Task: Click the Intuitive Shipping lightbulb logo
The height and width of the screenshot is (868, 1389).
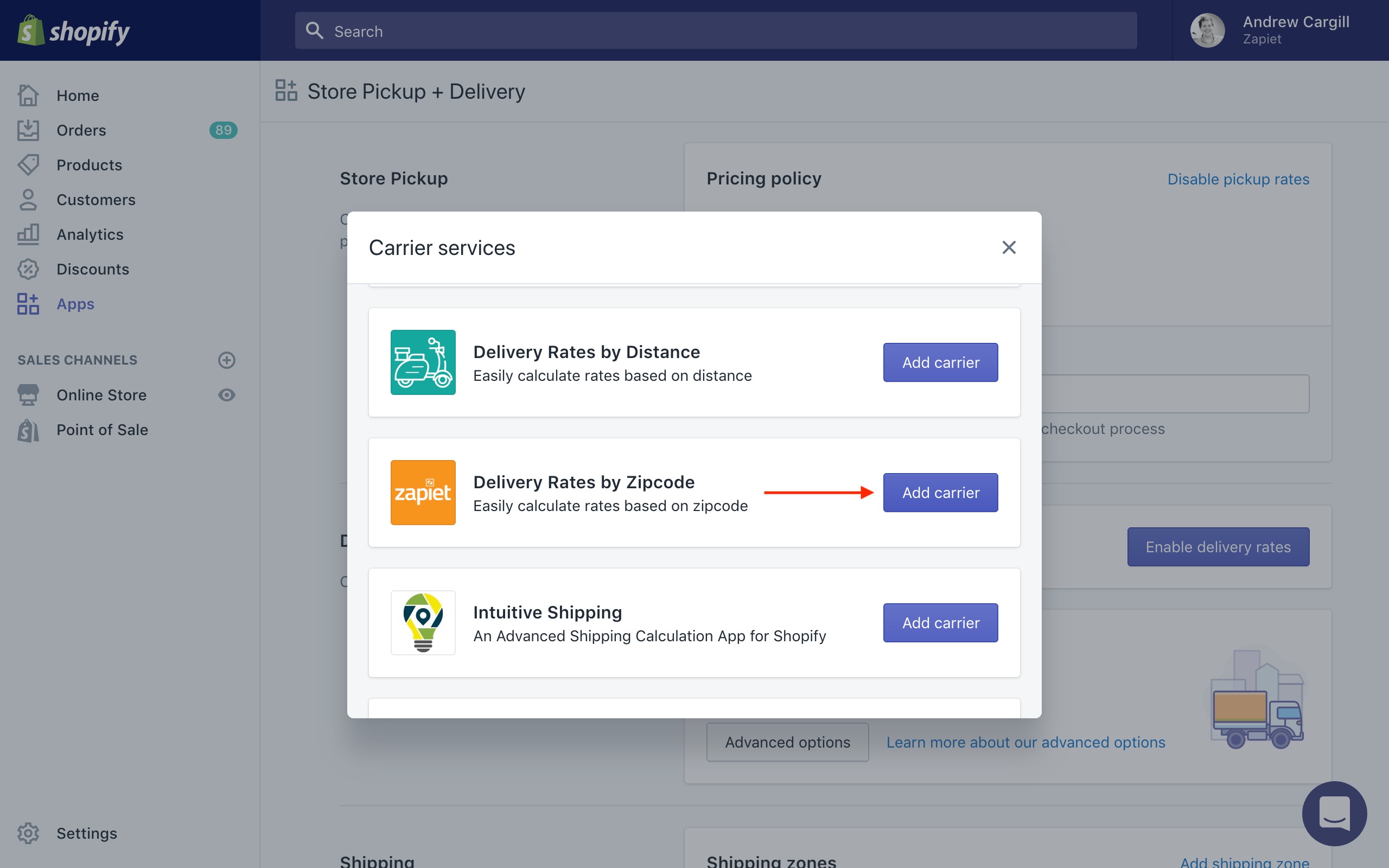Action: tap(423, 623)
